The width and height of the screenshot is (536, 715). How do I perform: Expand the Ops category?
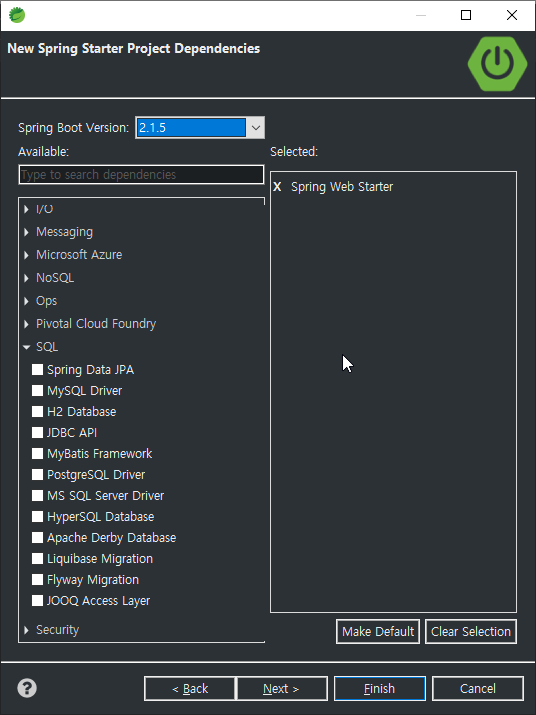pos(26,301)
